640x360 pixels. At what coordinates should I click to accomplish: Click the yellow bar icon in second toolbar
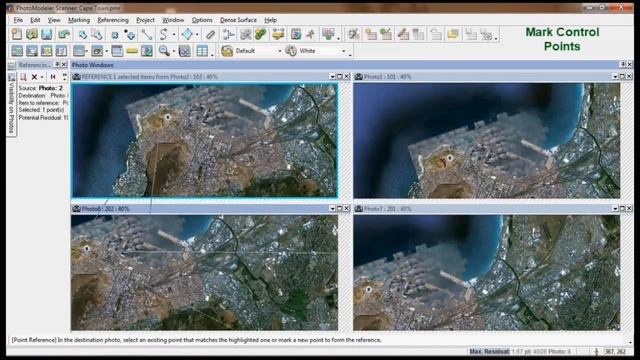(x=132, y=51)
